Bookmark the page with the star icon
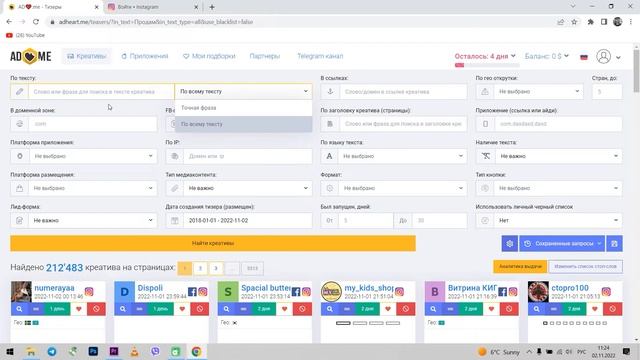 click(574, 22)
